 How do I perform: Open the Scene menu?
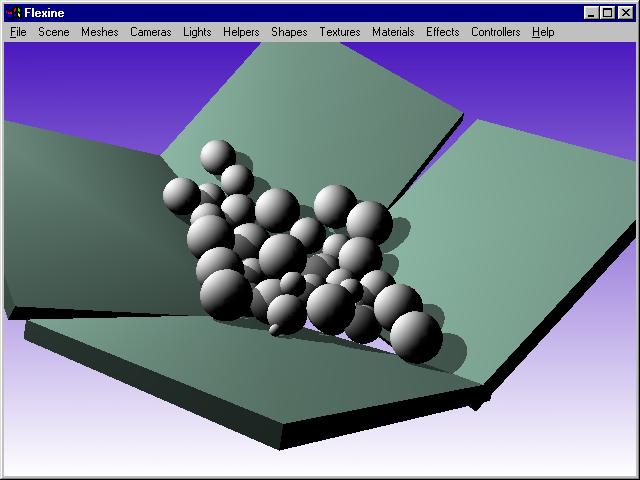[x=53, y=32]
